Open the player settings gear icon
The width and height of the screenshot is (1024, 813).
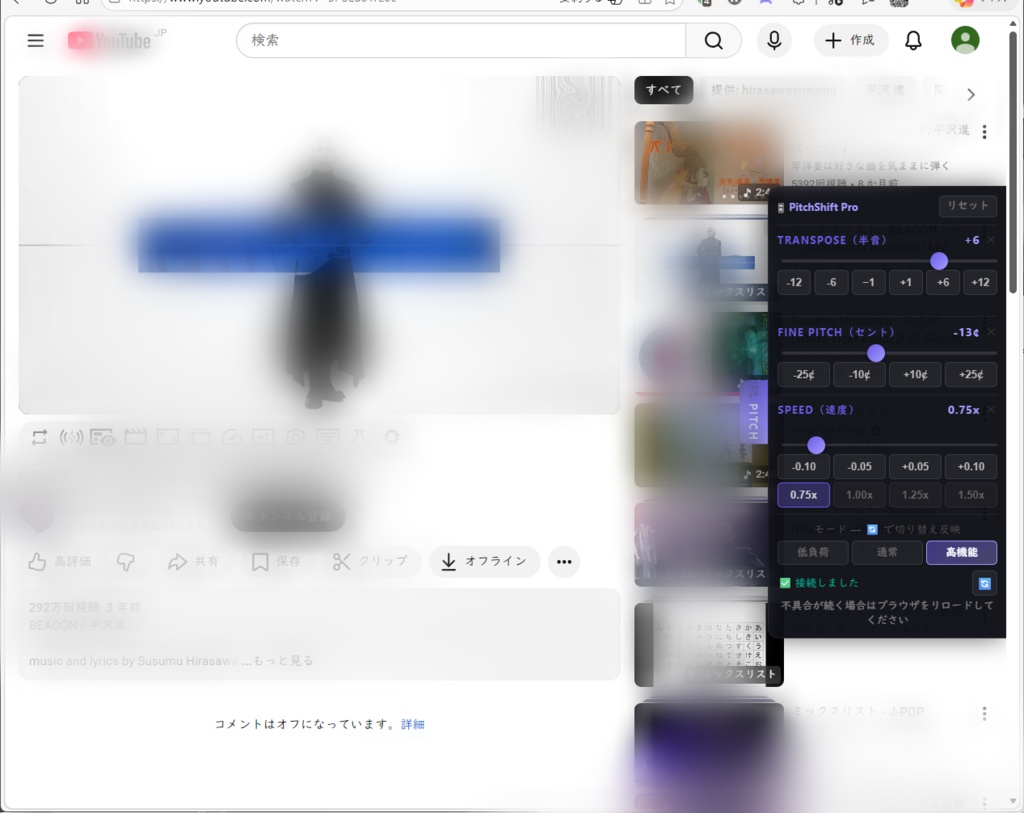(x=391, y=436)
